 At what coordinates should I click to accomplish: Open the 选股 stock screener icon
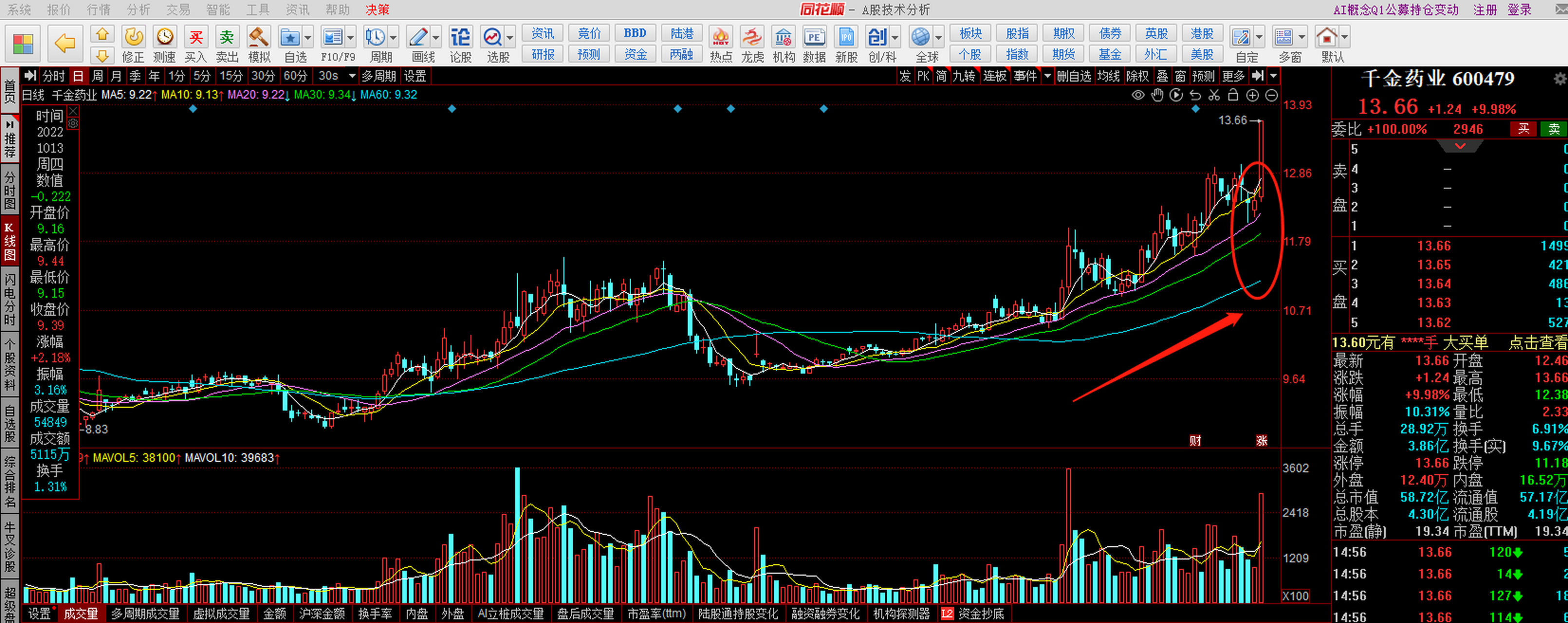click(x=492, y=38)
